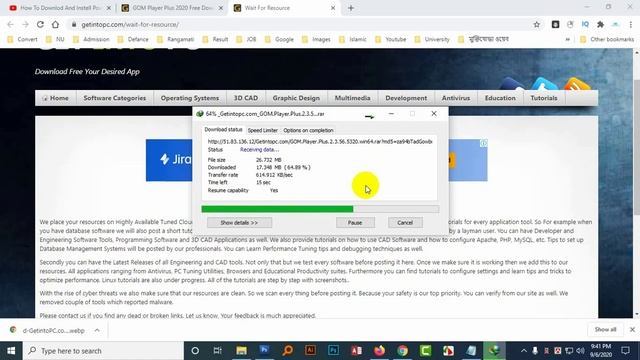640x360 pixels.
Task: Switch to the Speed Limiter tab
Action: click(262, 130)
